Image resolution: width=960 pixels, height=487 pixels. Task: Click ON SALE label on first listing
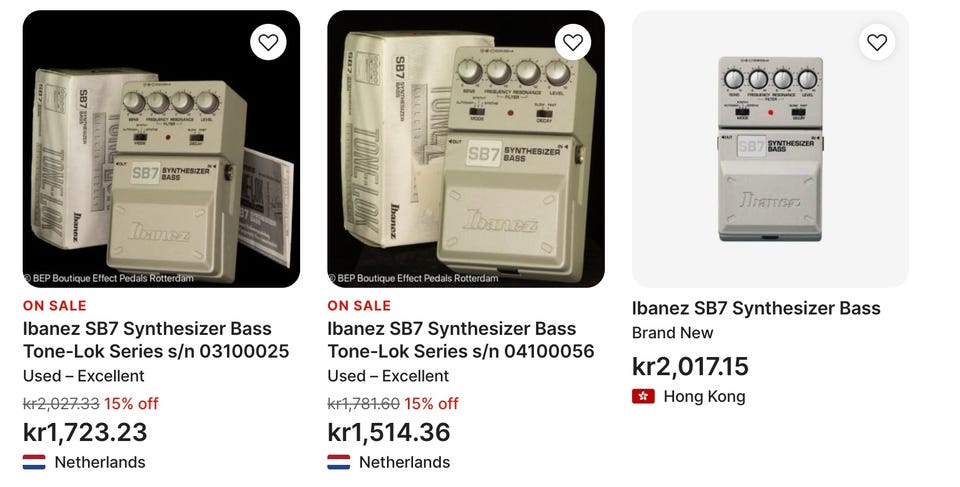click(x=54, y=306)
